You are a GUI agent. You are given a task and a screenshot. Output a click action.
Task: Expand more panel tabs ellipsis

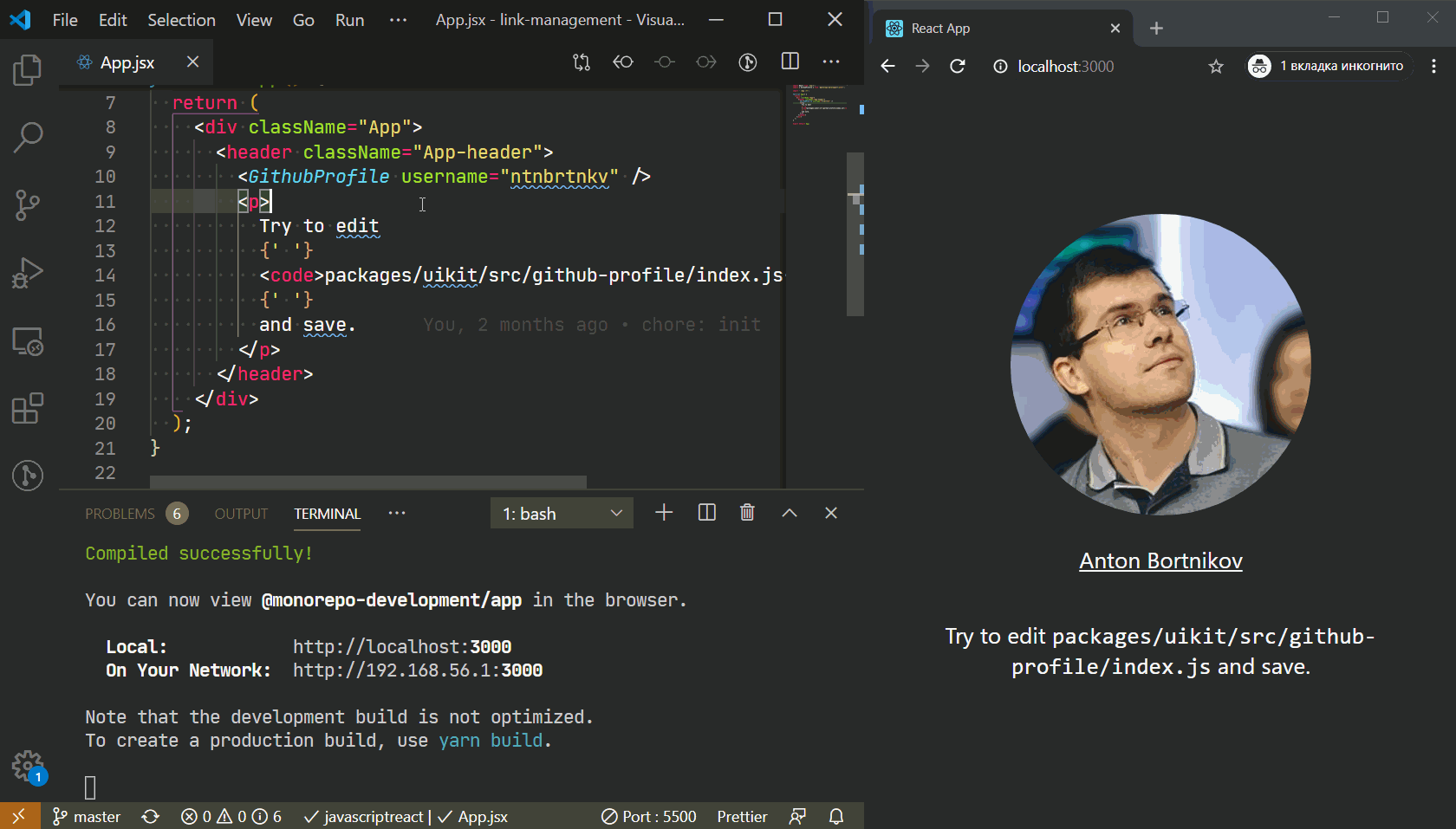pyautogui.click(x=397, y=513)
